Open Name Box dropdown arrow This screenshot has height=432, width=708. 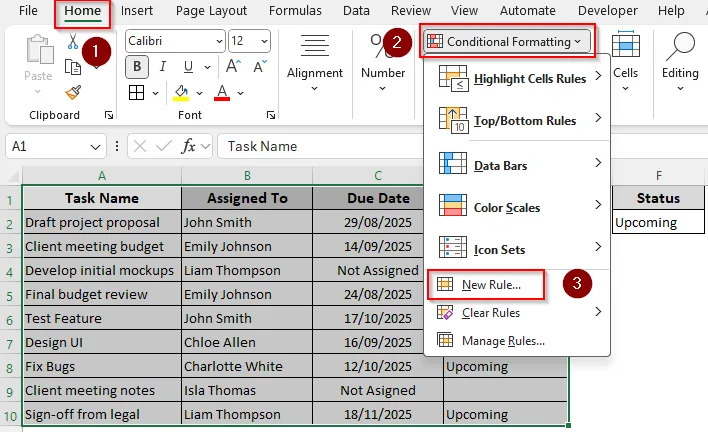(95, 147)
